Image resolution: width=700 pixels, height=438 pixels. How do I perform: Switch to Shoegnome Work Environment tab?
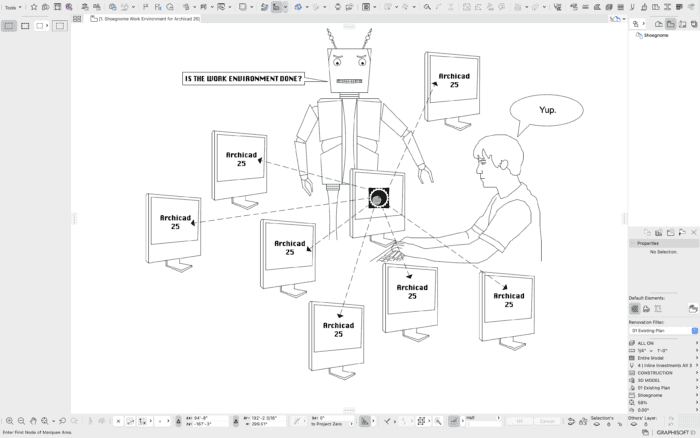[145, 19]
